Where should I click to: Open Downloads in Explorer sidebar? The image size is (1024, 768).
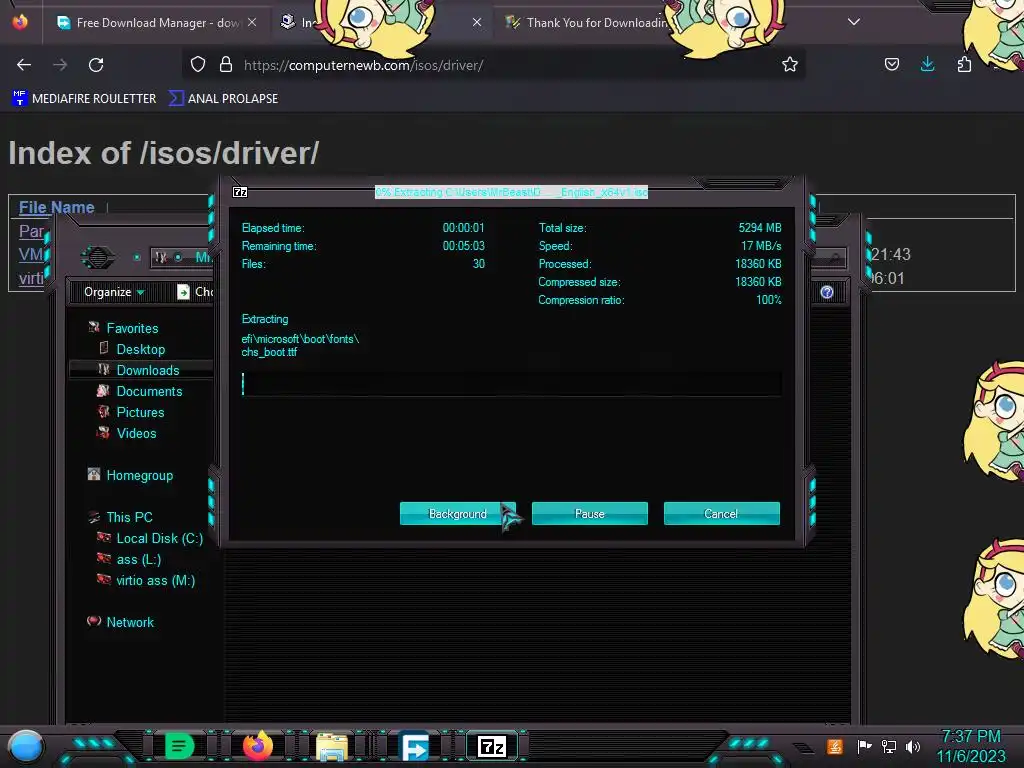(148, 370)
